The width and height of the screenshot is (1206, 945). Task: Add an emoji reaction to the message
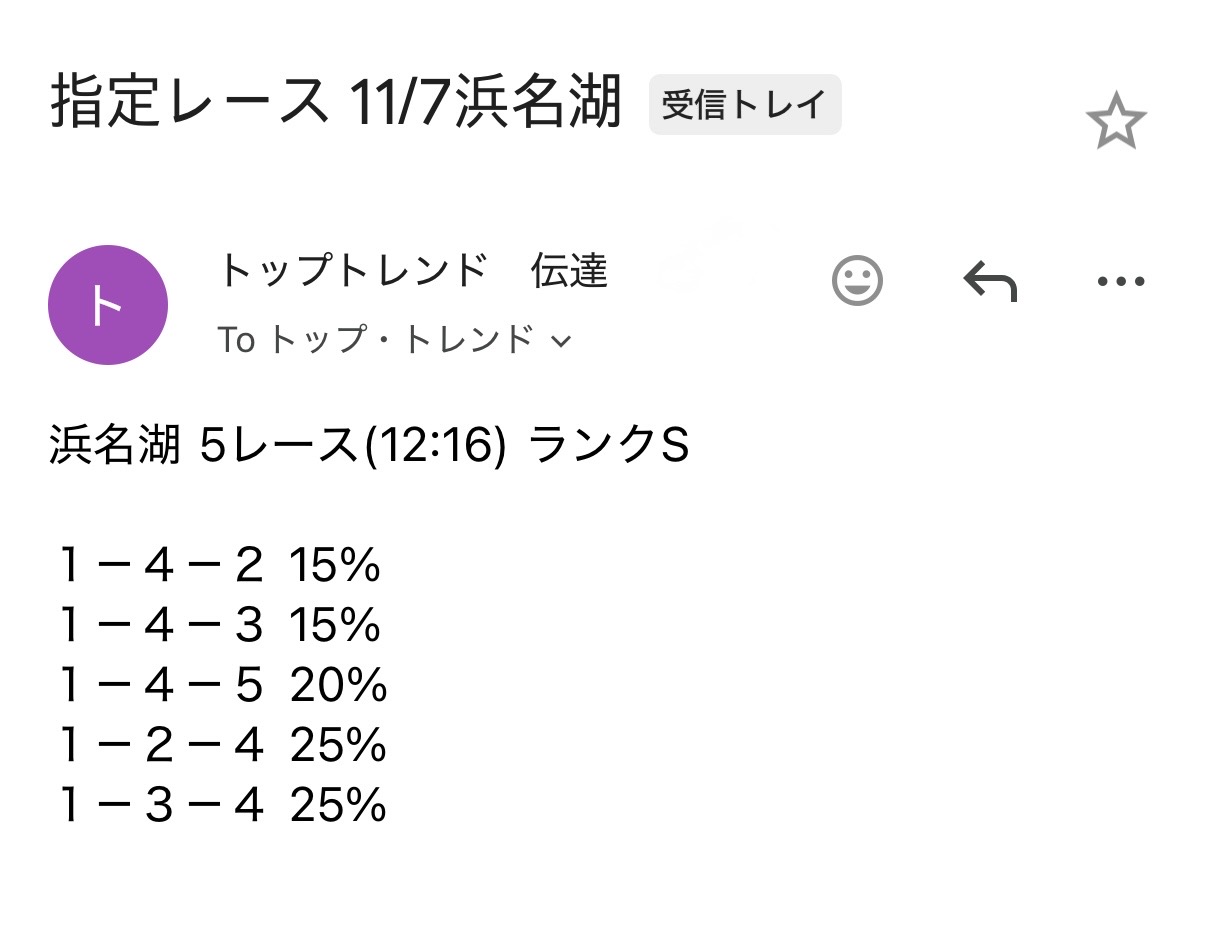pos(857,281)
